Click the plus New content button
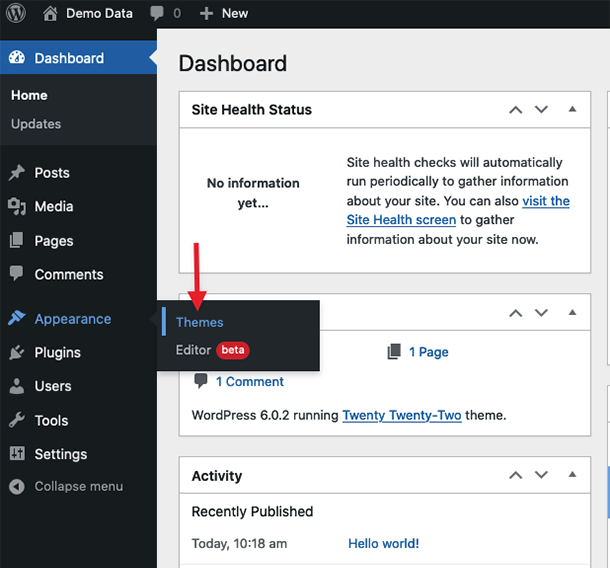Screen dimensions: 610x568 pos(207,13)
